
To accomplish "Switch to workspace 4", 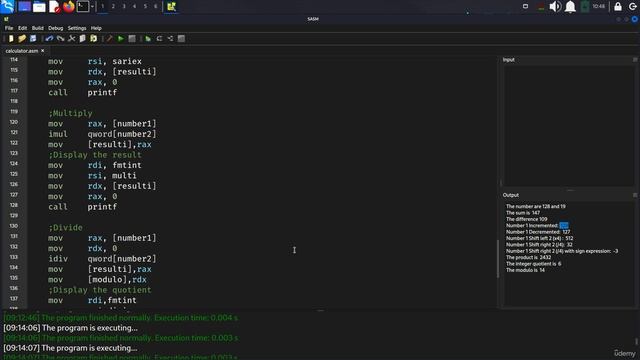I will [134, 6].
